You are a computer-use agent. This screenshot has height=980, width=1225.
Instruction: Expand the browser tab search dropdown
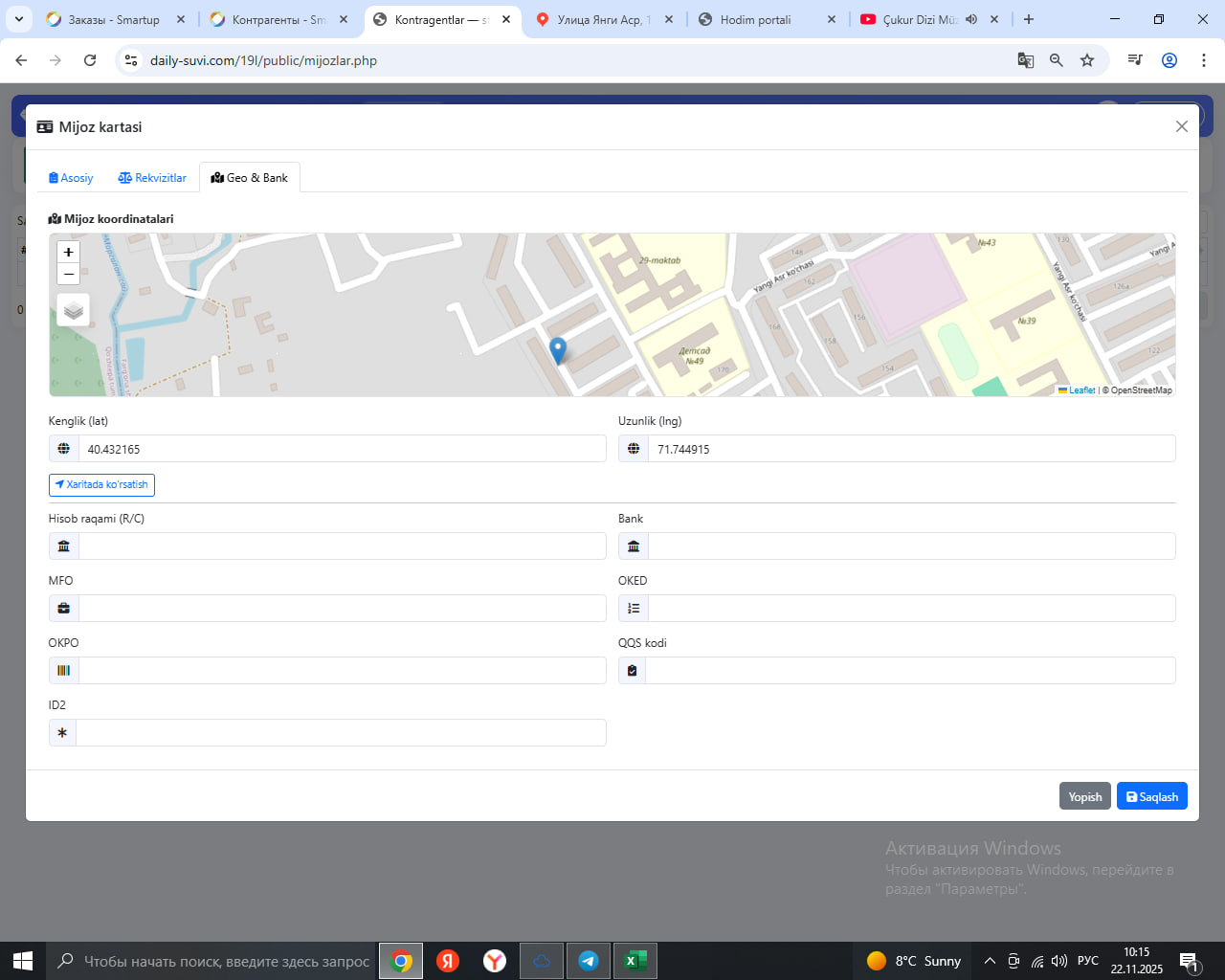(19, 19)
